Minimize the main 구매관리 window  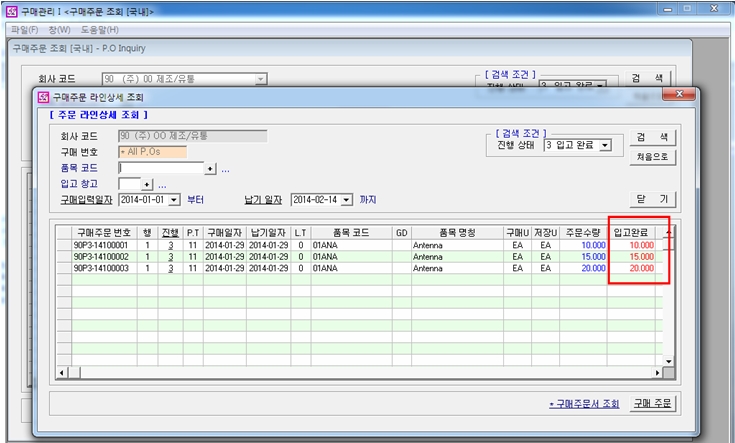coord(668,9)
